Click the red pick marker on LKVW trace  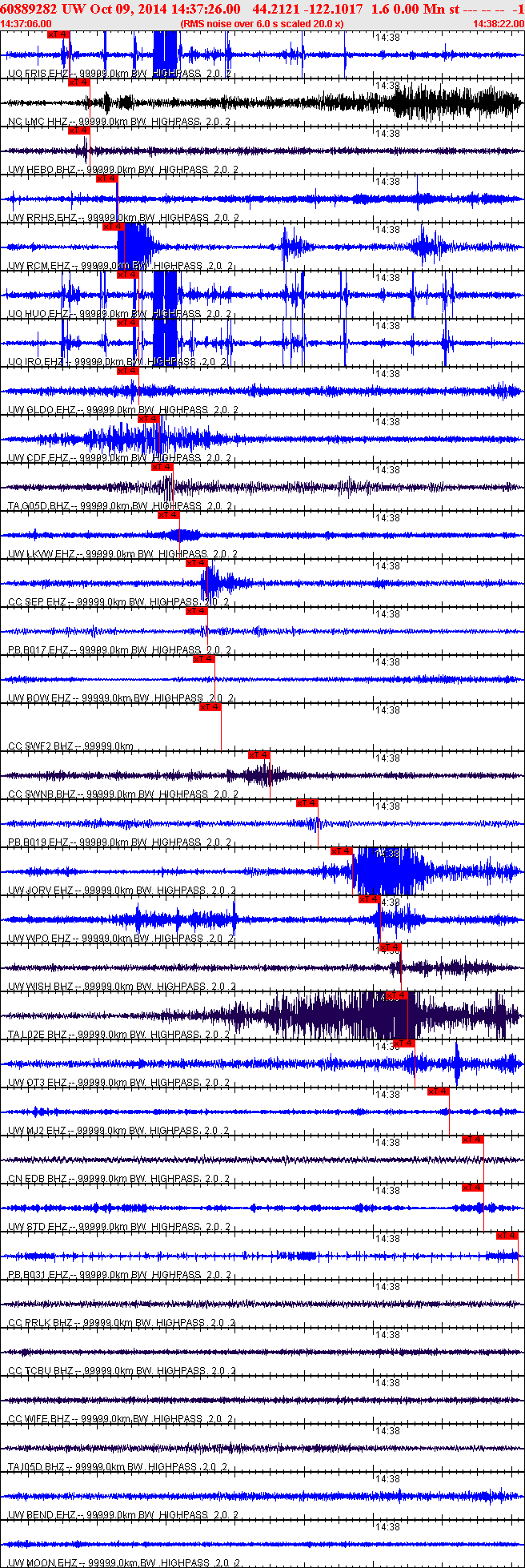(x=169, y=515)
